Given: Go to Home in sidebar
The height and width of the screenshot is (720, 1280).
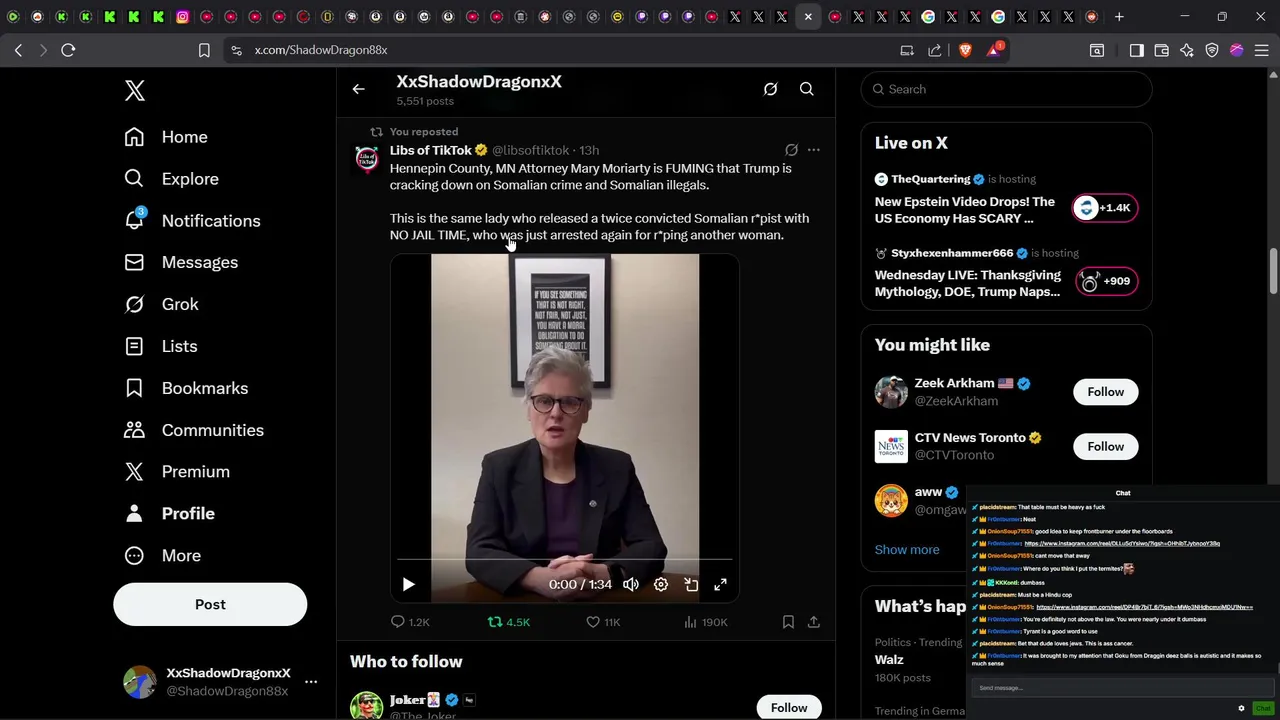Looking at the screenshot, I should pyautogui.click(x=166, y=137).
